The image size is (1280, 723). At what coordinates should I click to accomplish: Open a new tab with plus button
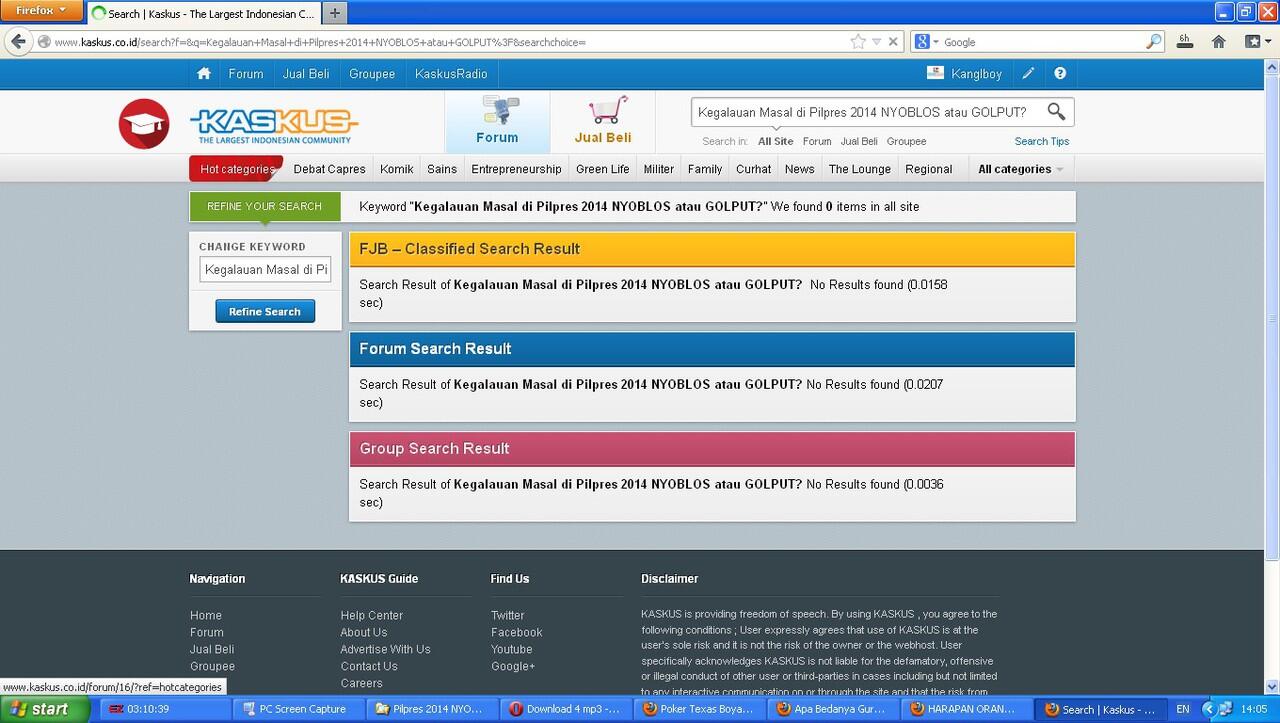point(335,13)
